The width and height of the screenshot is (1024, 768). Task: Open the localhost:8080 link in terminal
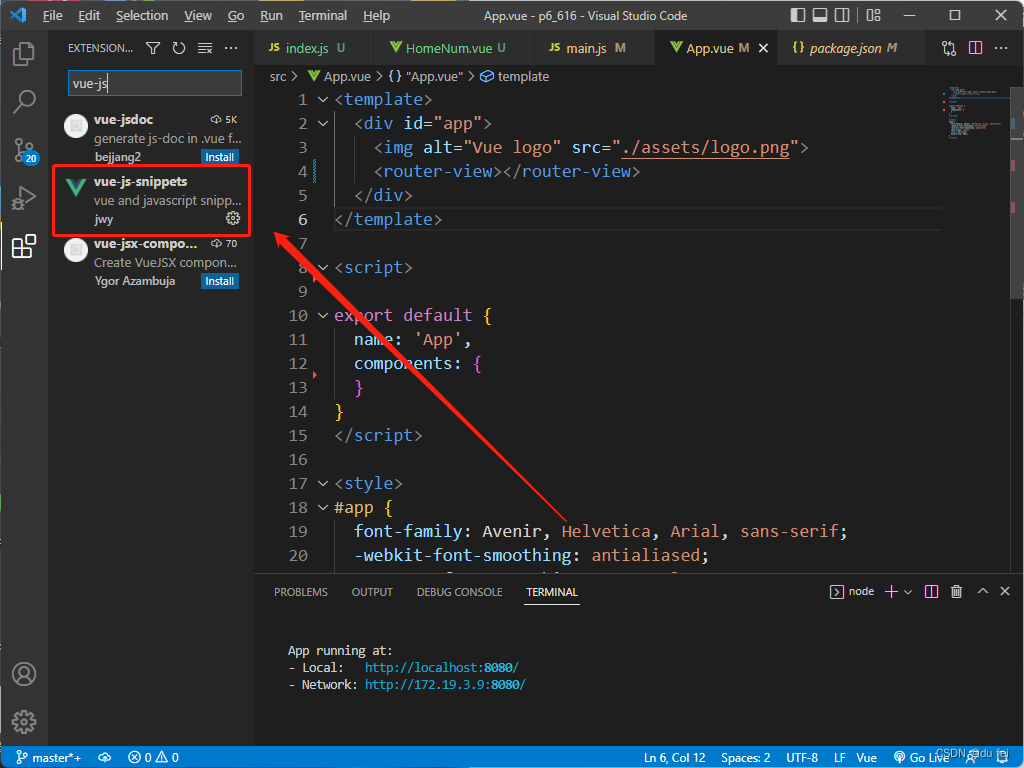coord(441,667)
